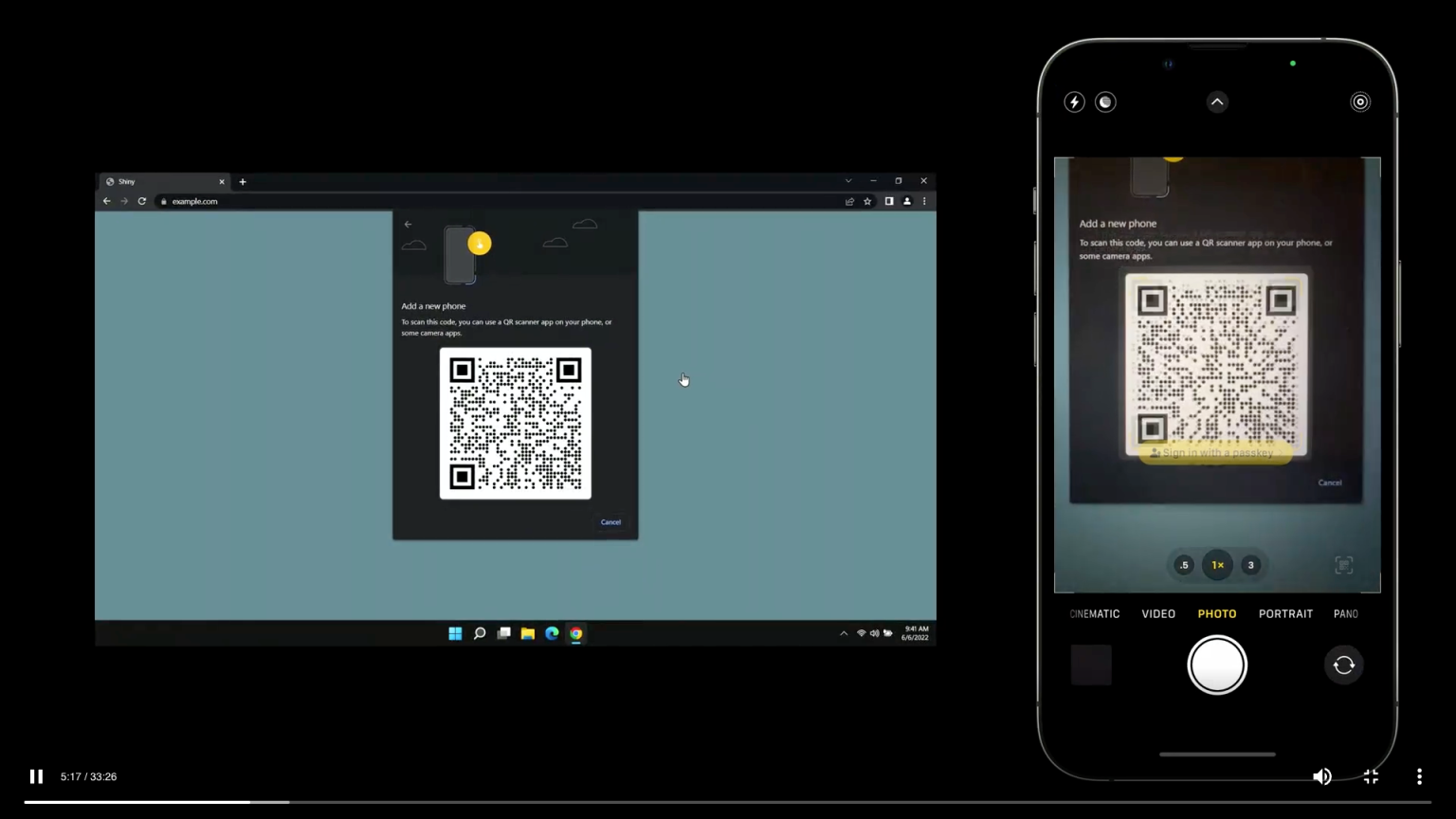Toggle the flash in the iPhone camera
The width and height of the screenshot is (1456, 819).
click(1074, 101)
